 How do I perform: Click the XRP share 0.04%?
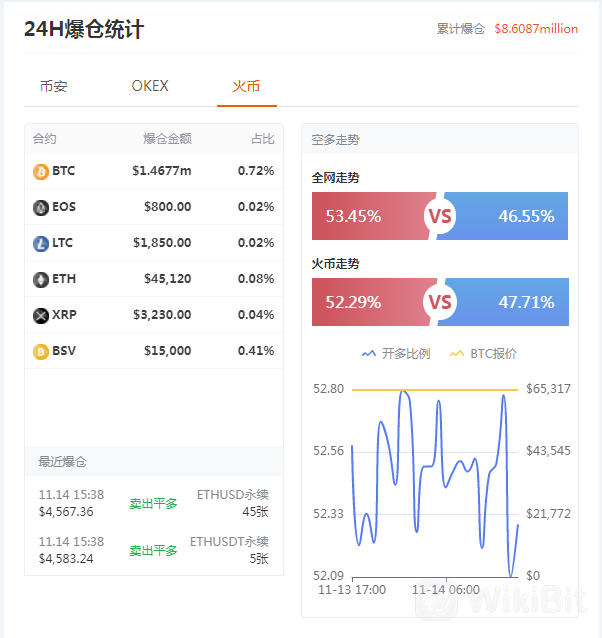[256, 315]
